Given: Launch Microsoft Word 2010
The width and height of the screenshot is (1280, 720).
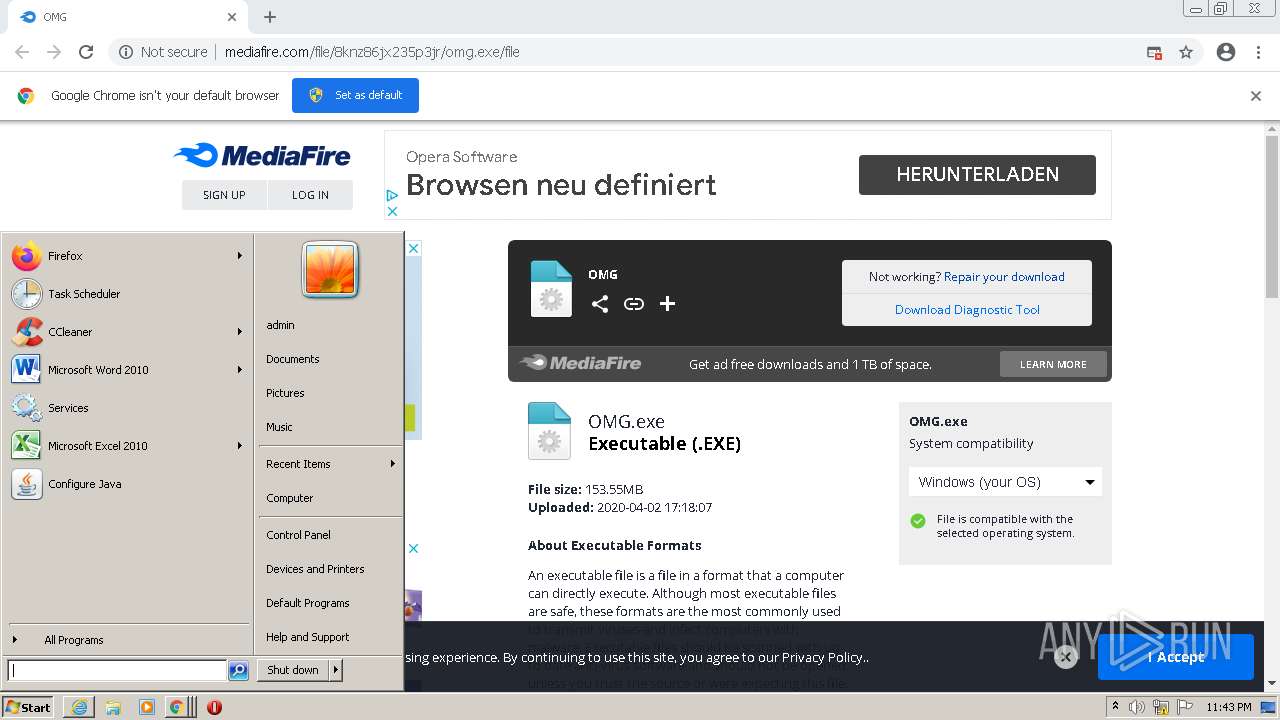Looking at the screenshot, I should (x=127, y=370).
